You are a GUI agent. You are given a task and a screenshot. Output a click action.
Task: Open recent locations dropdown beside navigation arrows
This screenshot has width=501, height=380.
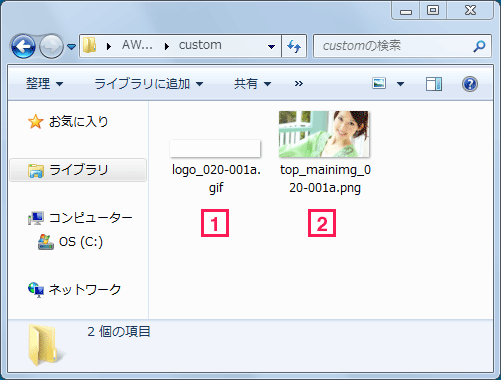(x=71, y=46)
